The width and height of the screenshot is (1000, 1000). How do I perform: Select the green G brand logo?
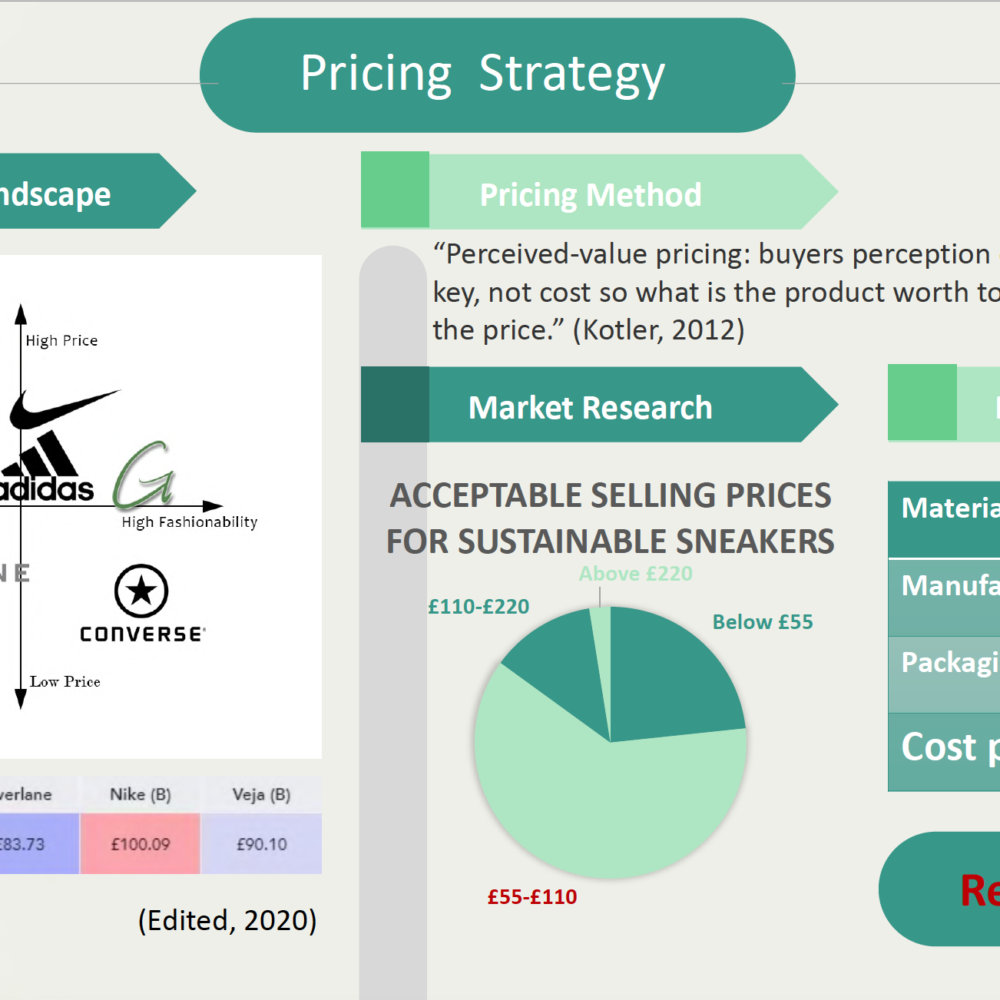pos(144,475)
